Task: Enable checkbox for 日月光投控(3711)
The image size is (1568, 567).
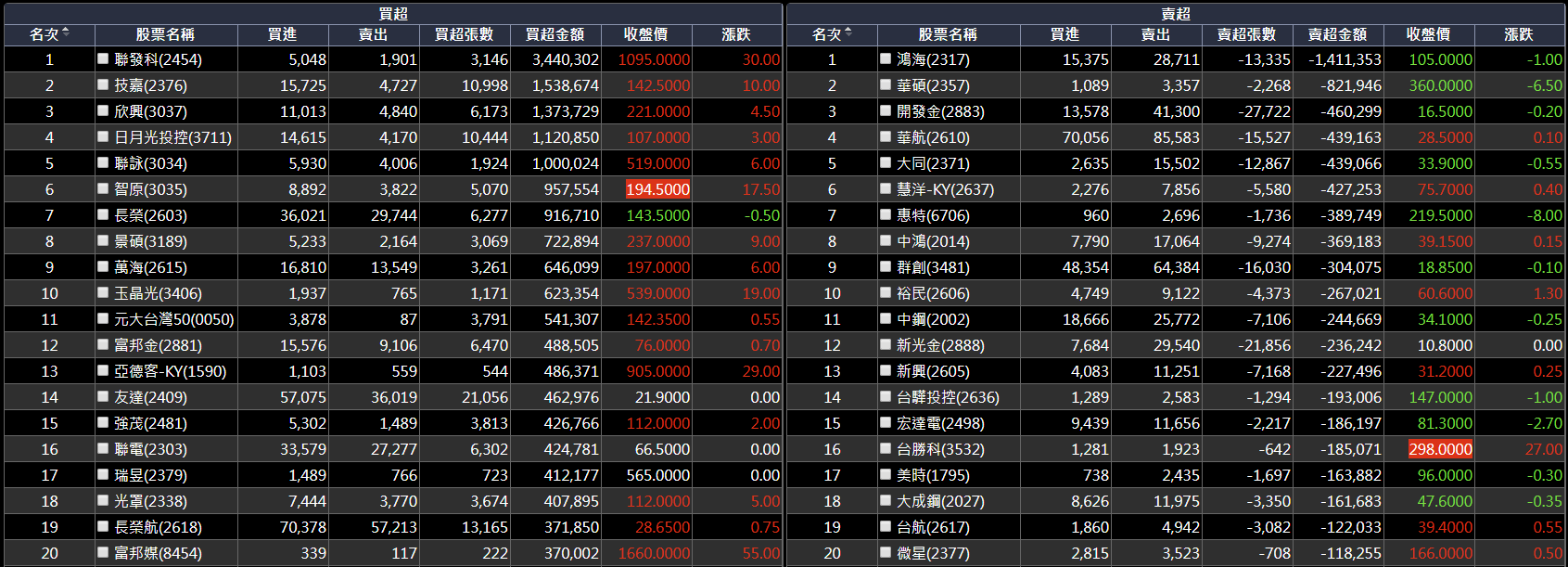Action: click(103, 136)
